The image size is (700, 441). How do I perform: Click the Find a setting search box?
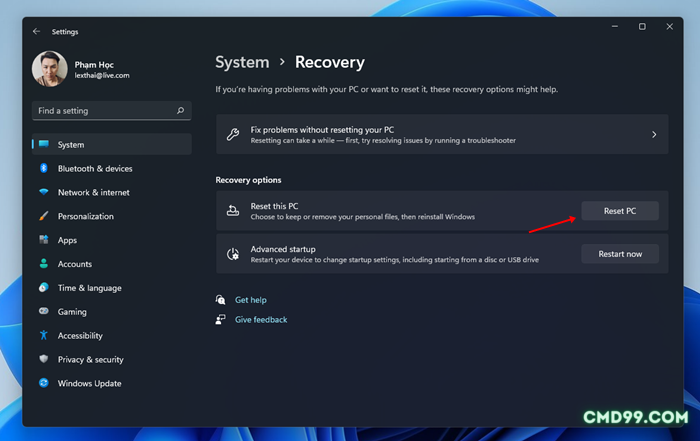click(112, 111)
